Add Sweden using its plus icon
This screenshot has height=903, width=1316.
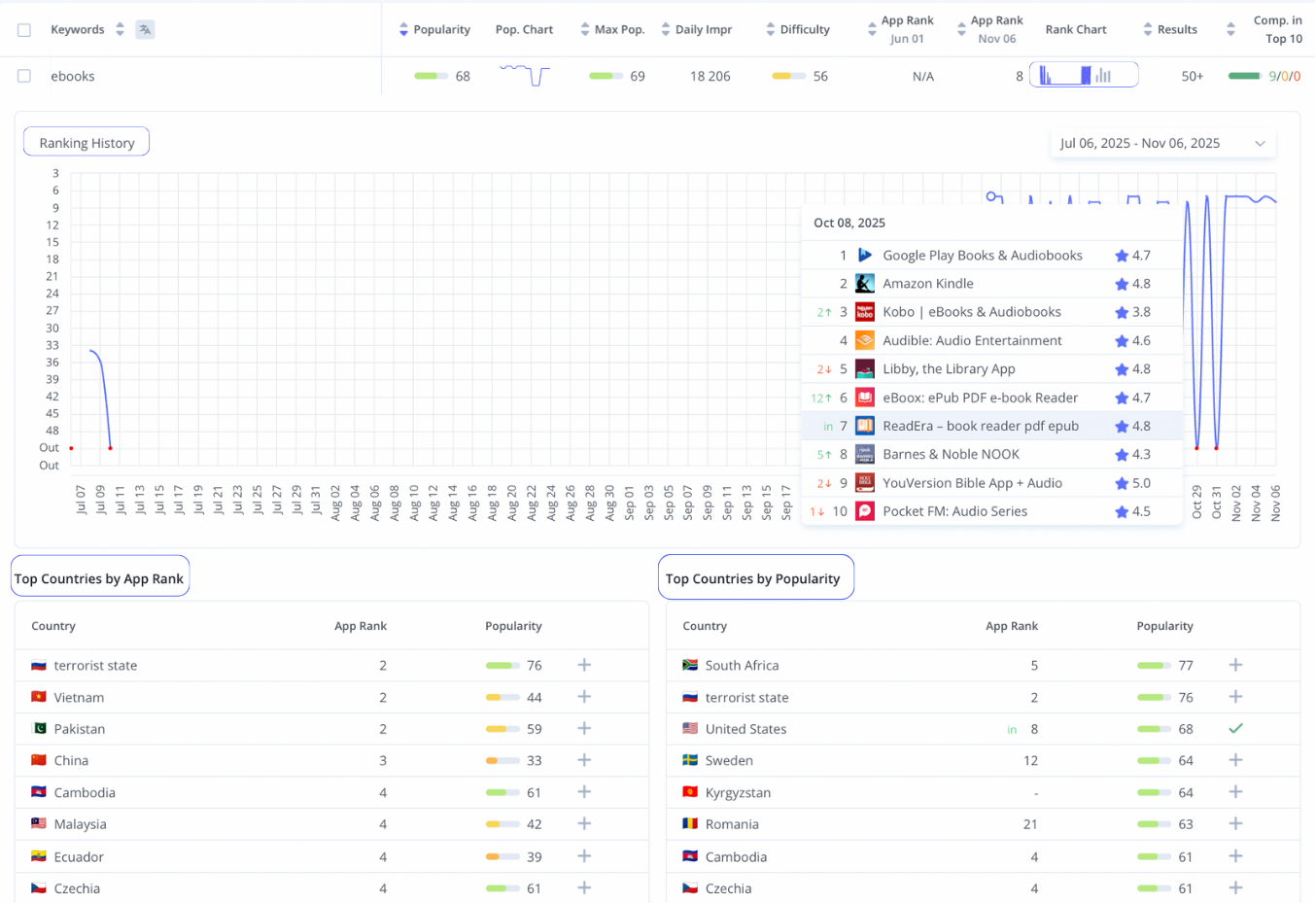coord(1235,760)
